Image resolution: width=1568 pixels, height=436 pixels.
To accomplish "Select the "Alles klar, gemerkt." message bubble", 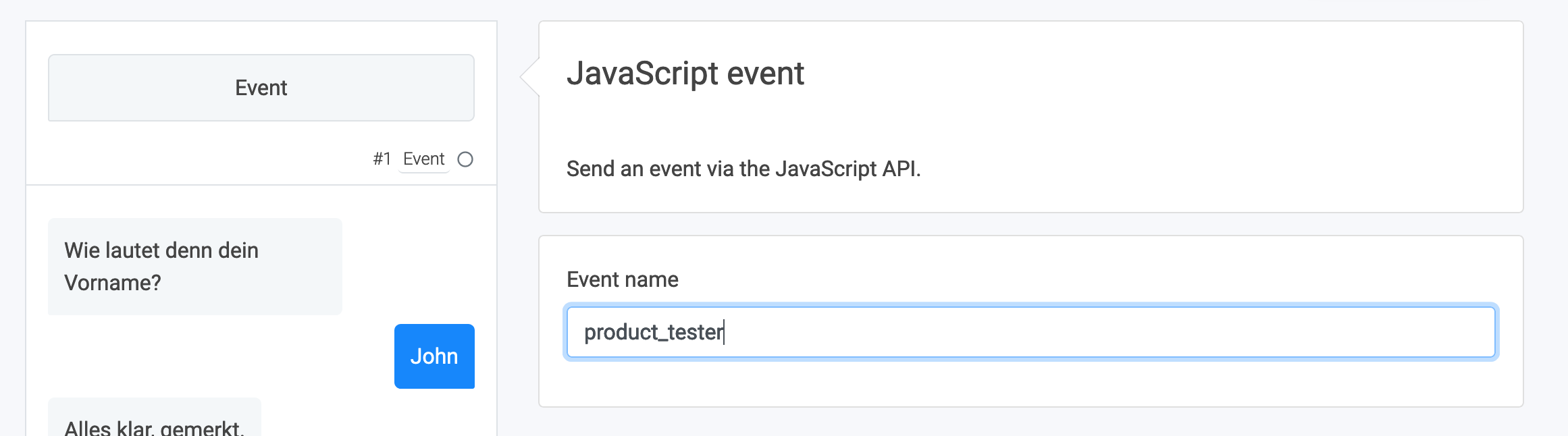I will pyautogui.click(x=154, y=423).
